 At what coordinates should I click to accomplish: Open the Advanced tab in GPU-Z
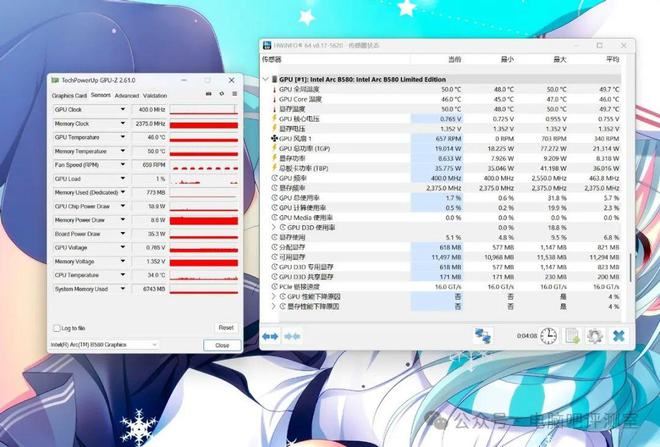click(127, 96)
